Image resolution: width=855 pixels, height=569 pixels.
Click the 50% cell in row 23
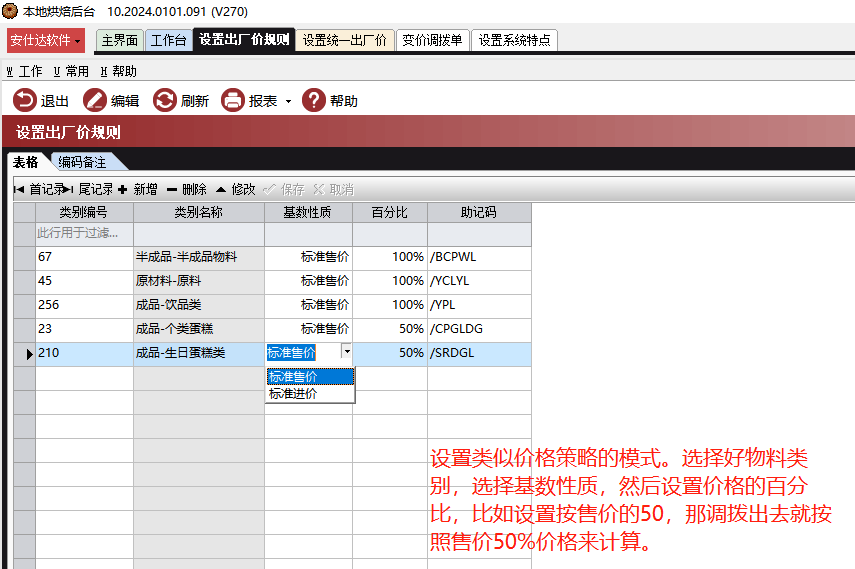(x=390, y=329)
